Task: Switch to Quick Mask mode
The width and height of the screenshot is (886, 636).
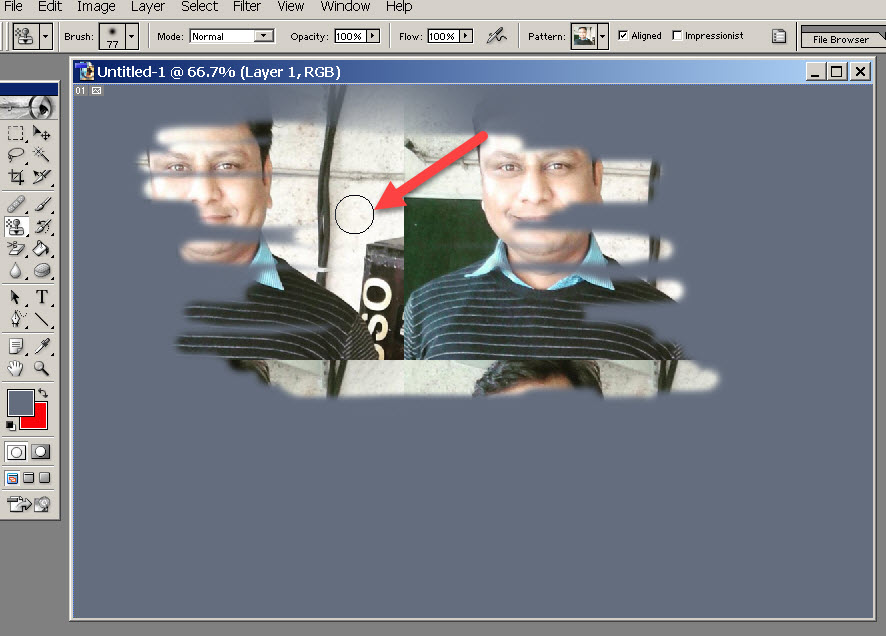Action: 41,452
